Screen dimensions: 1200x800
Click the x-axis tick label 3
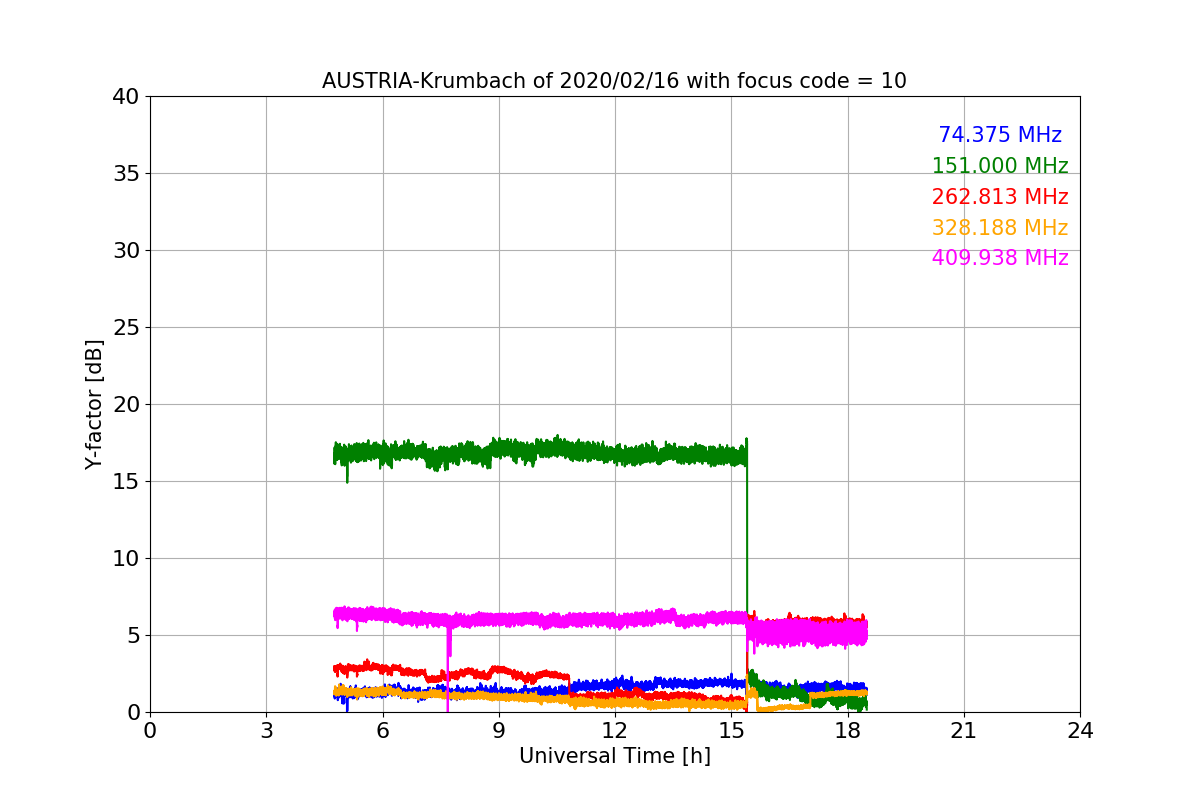pyautogui.click(x=266, y=731)
